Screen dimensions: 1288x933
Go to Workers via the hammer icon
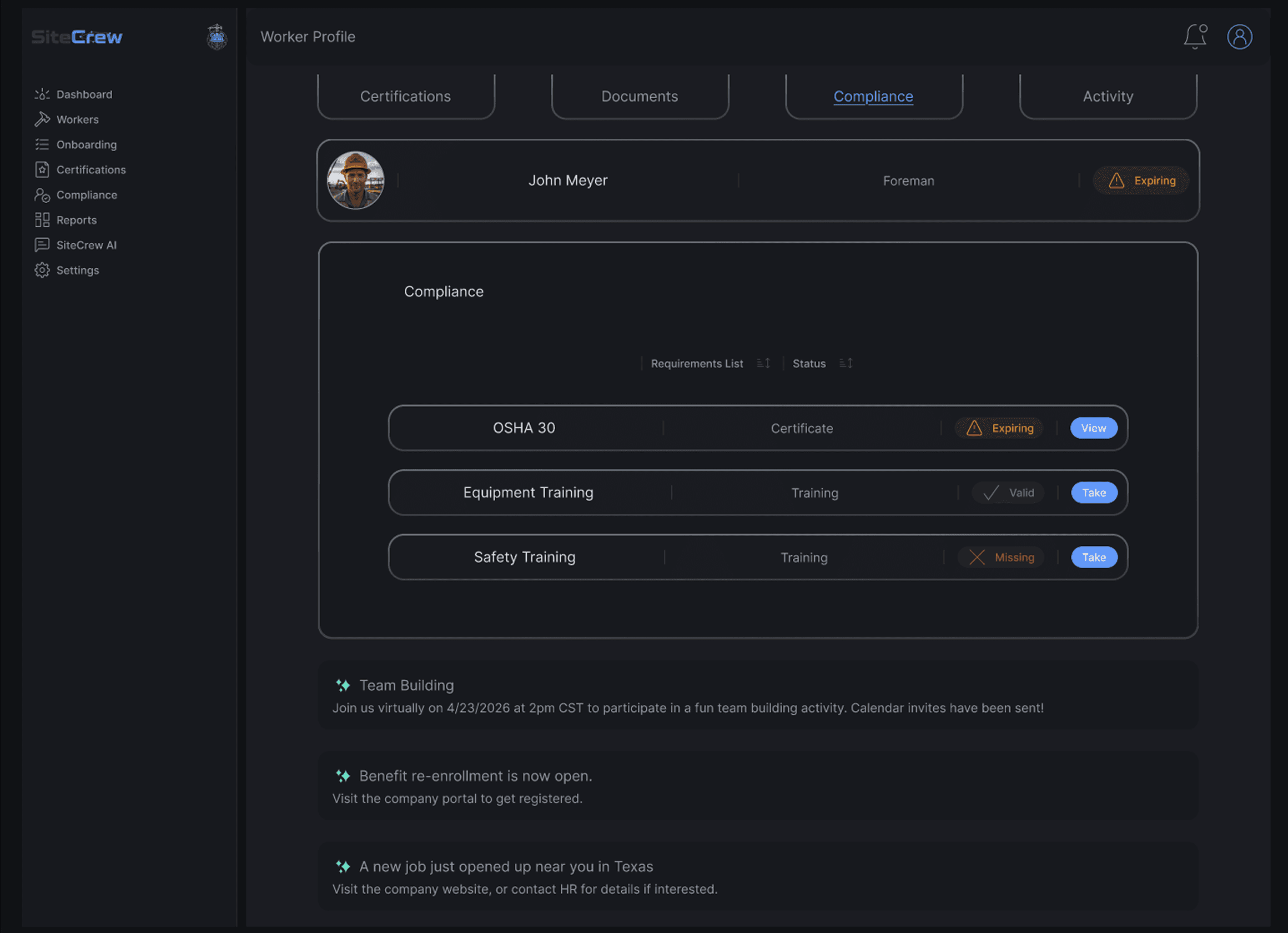[42, 119]
